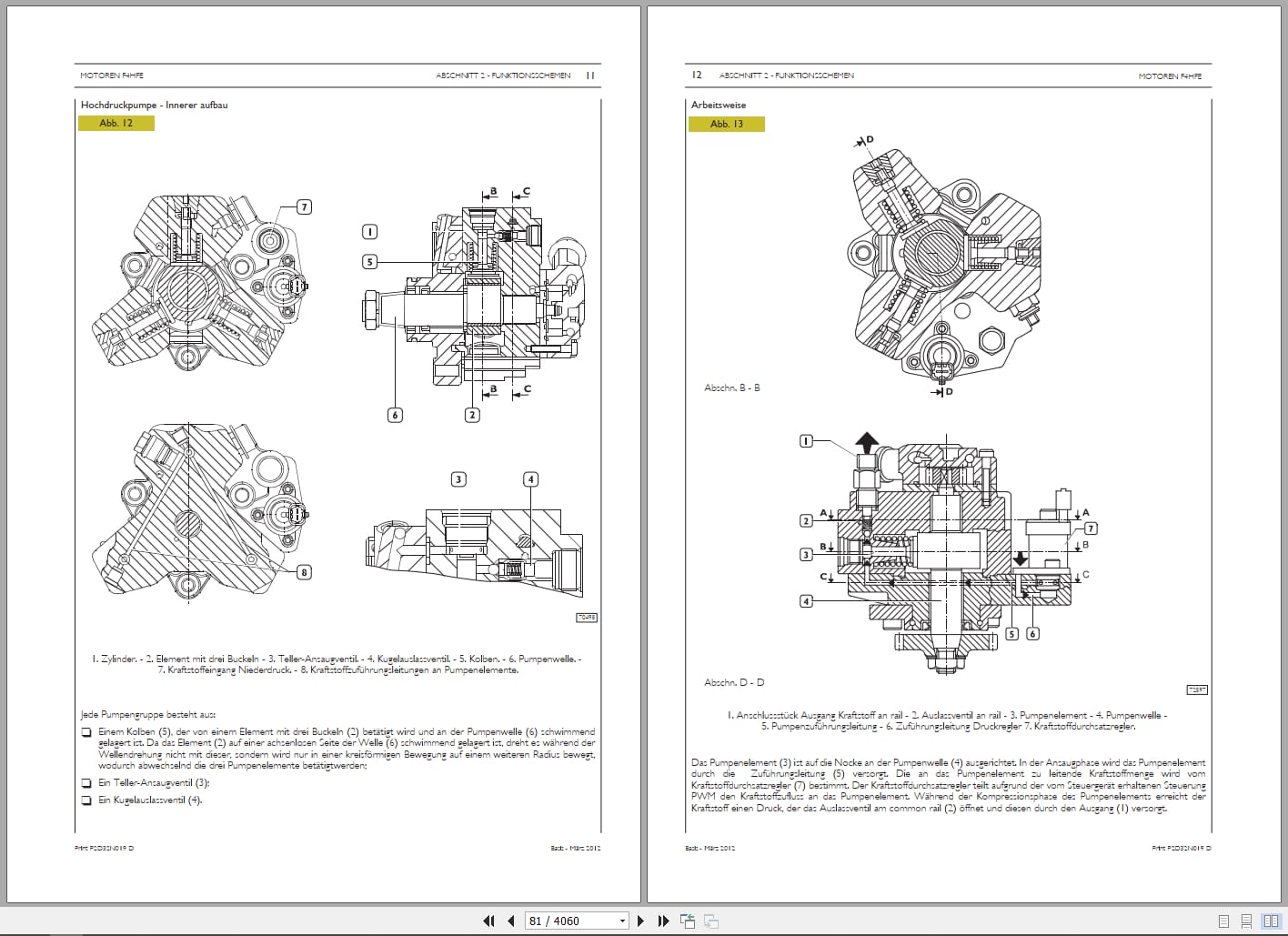Click the greyed-out forward view history icon
Image resolution: width=1288 pixels, height=936 pixels.
click(x=710, y=921)
